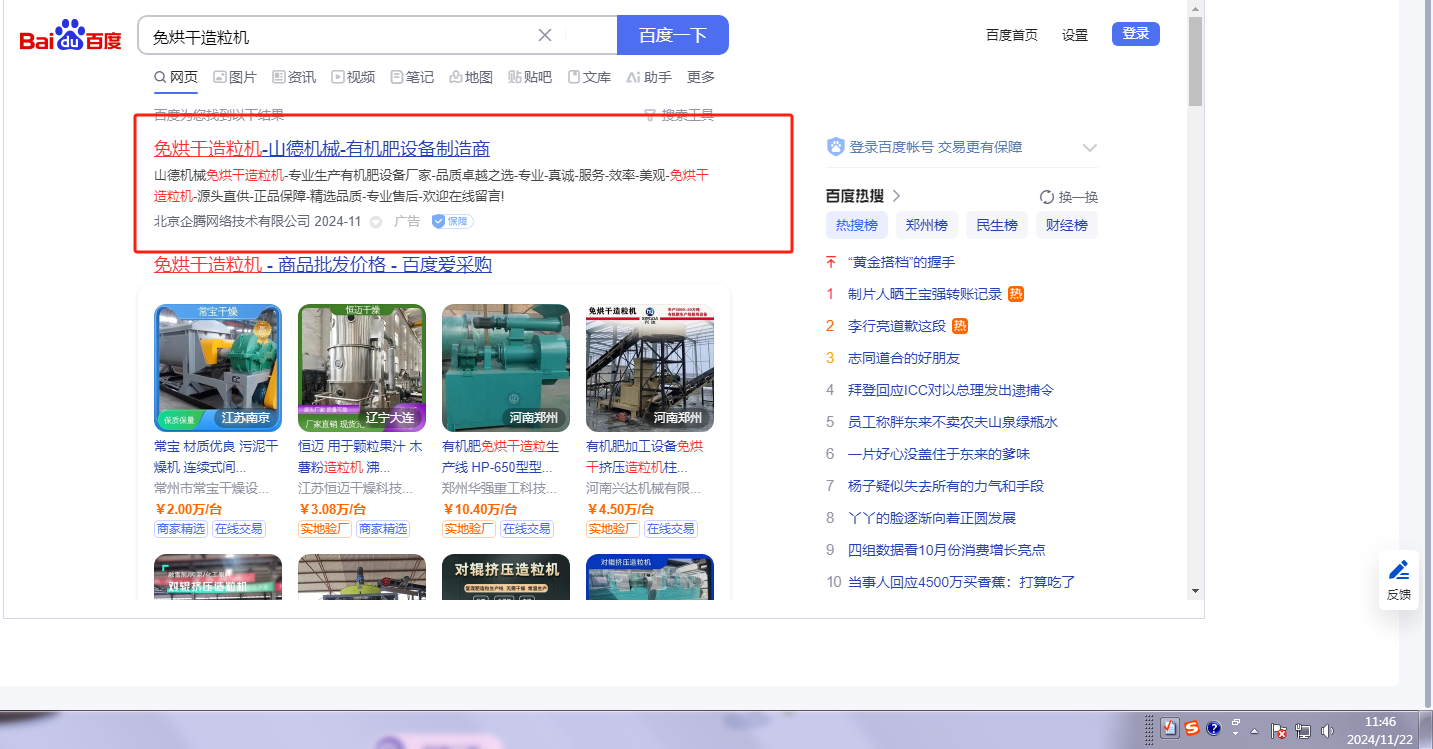Click the Baidu logo
Image resolution: width=1433 pixels, height=749 pixels.
[70, 37]
